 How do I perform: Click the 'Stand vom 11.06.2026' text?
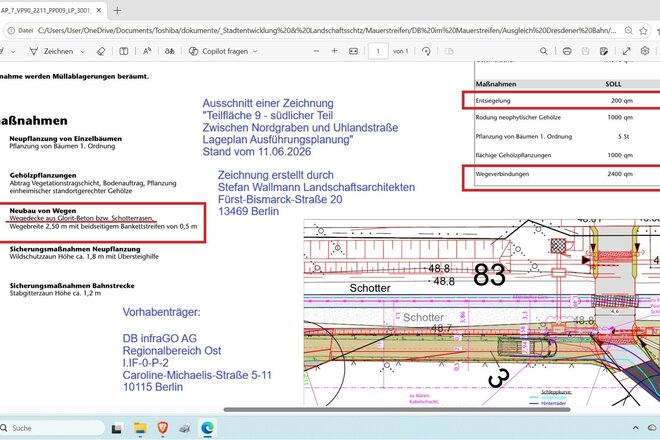click(257, 152)
